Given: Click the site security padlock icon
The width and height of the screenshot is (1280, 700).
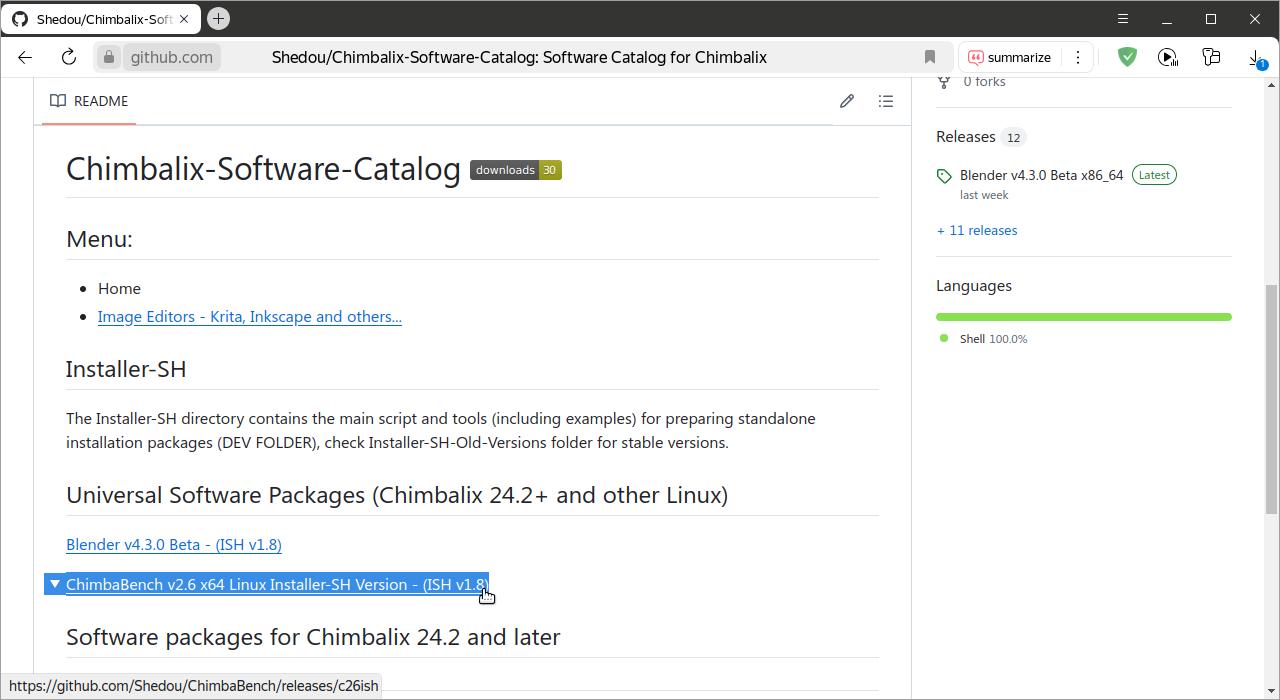Looking at the screenshot, I should point(109,57).
